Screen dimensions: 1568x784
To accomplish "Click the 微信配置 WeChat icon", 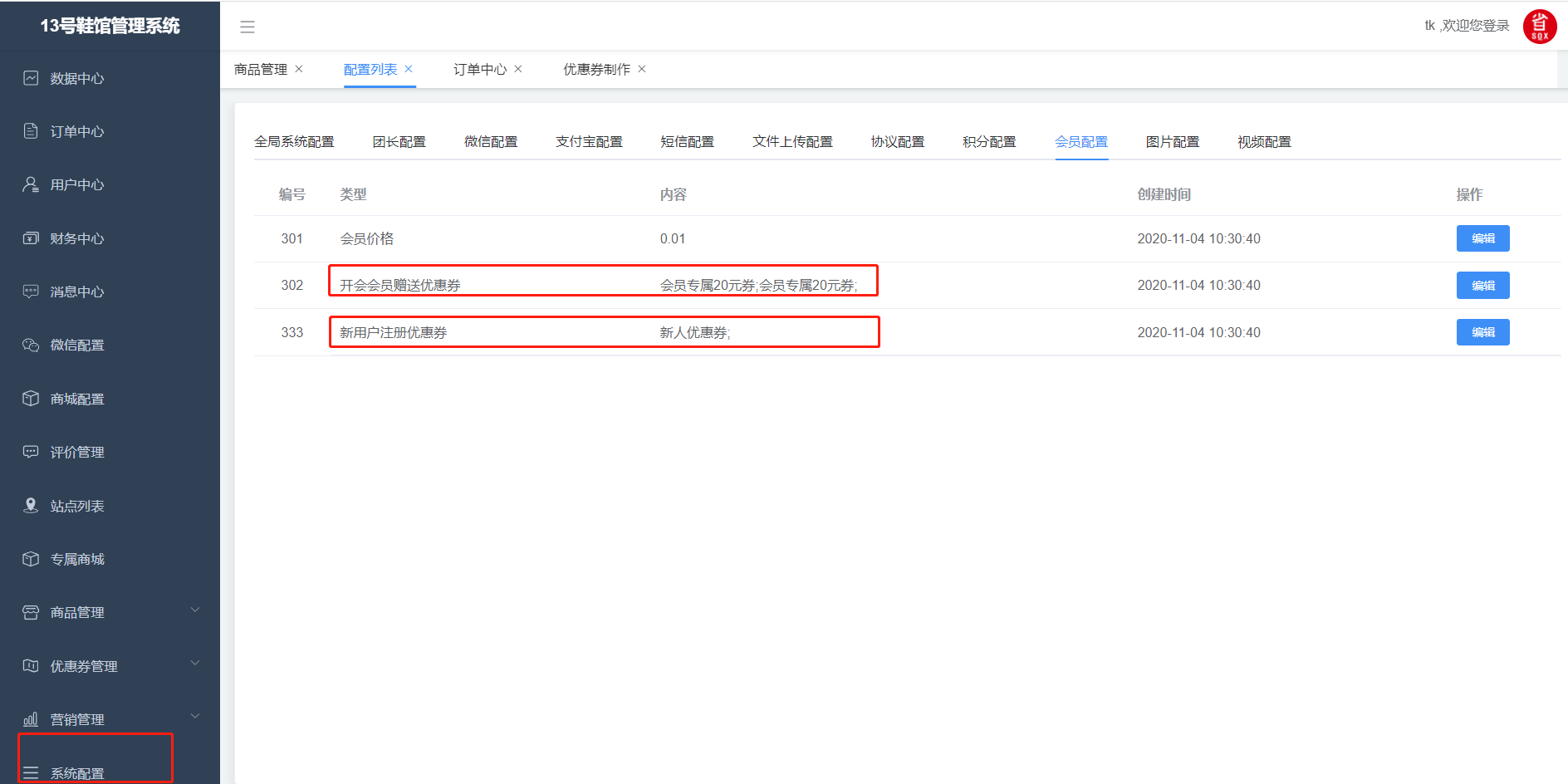I will [x=31, y=345].
